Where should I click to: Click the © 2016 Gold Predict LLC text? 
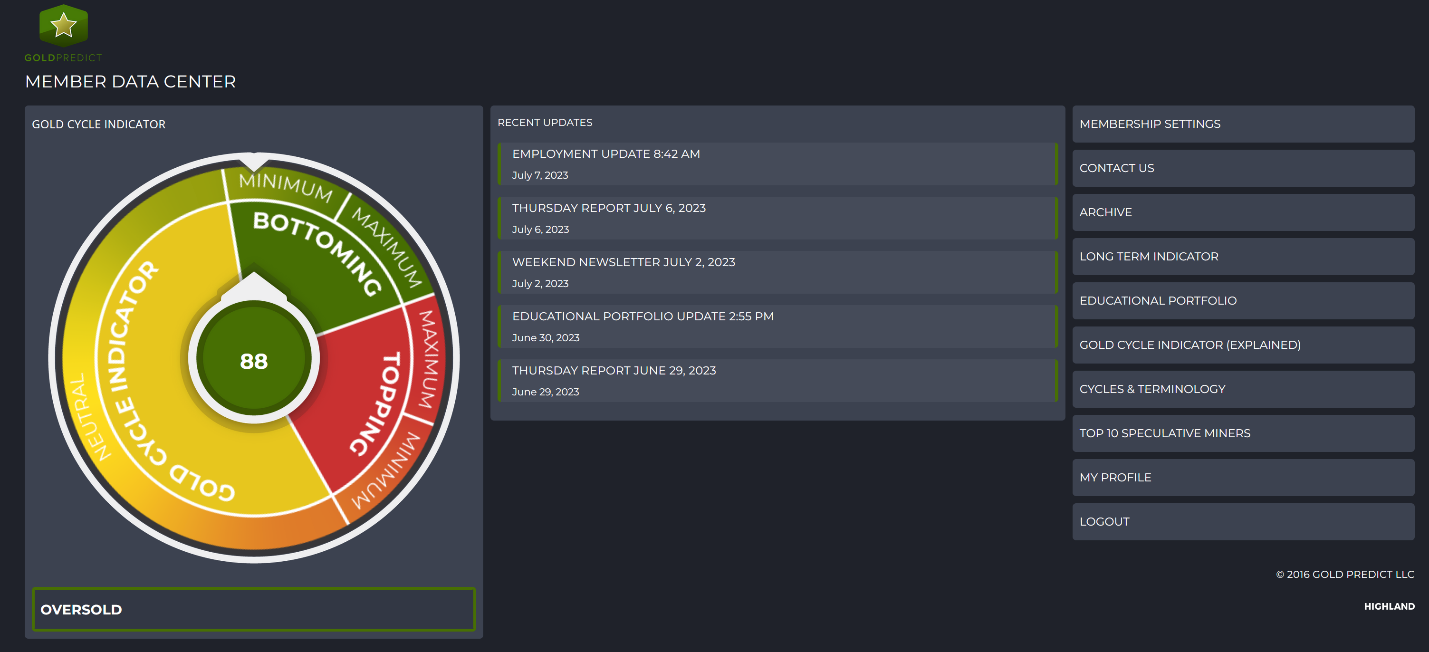coord(1345,574)
